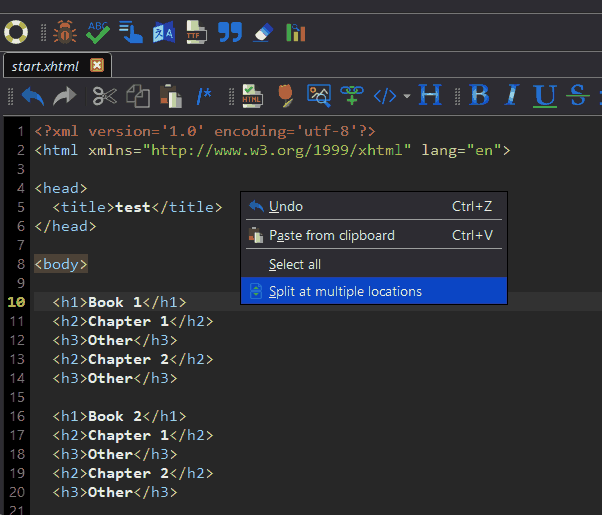Screen dimensions: 602x515
Task: Click the lifebuoy help icon
Action: [x=16, y=32]
